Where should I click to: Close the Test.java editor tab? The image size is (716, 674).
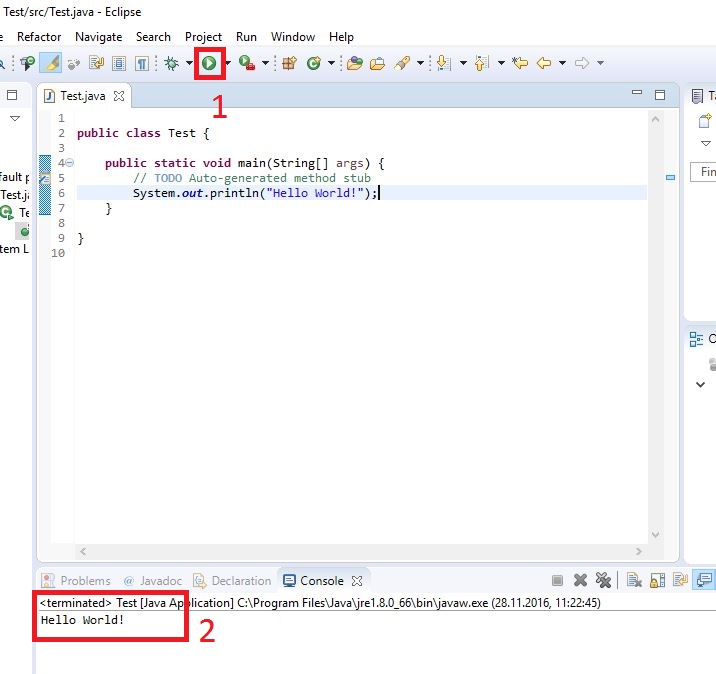coord(119,96)
